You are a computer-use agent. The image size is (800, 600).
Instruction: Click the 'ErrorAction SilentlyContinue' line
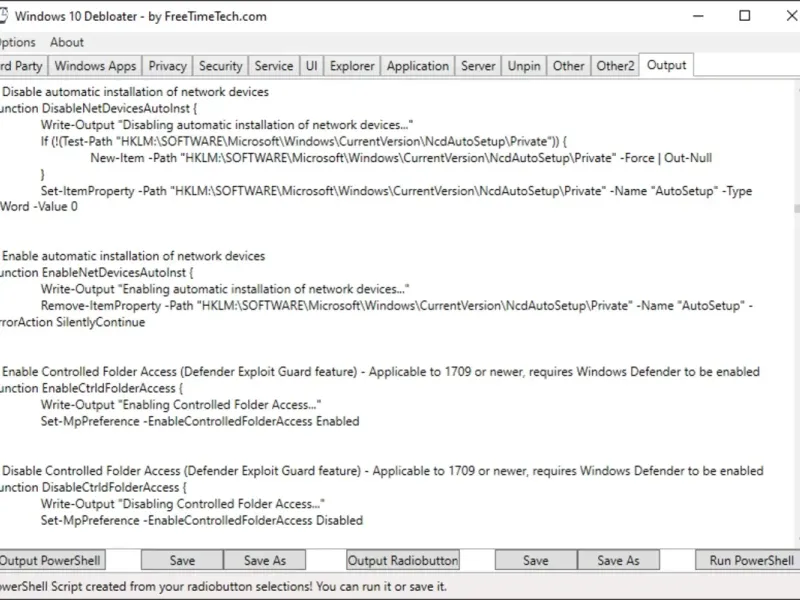pyautogui.click(x=72, y=322)
